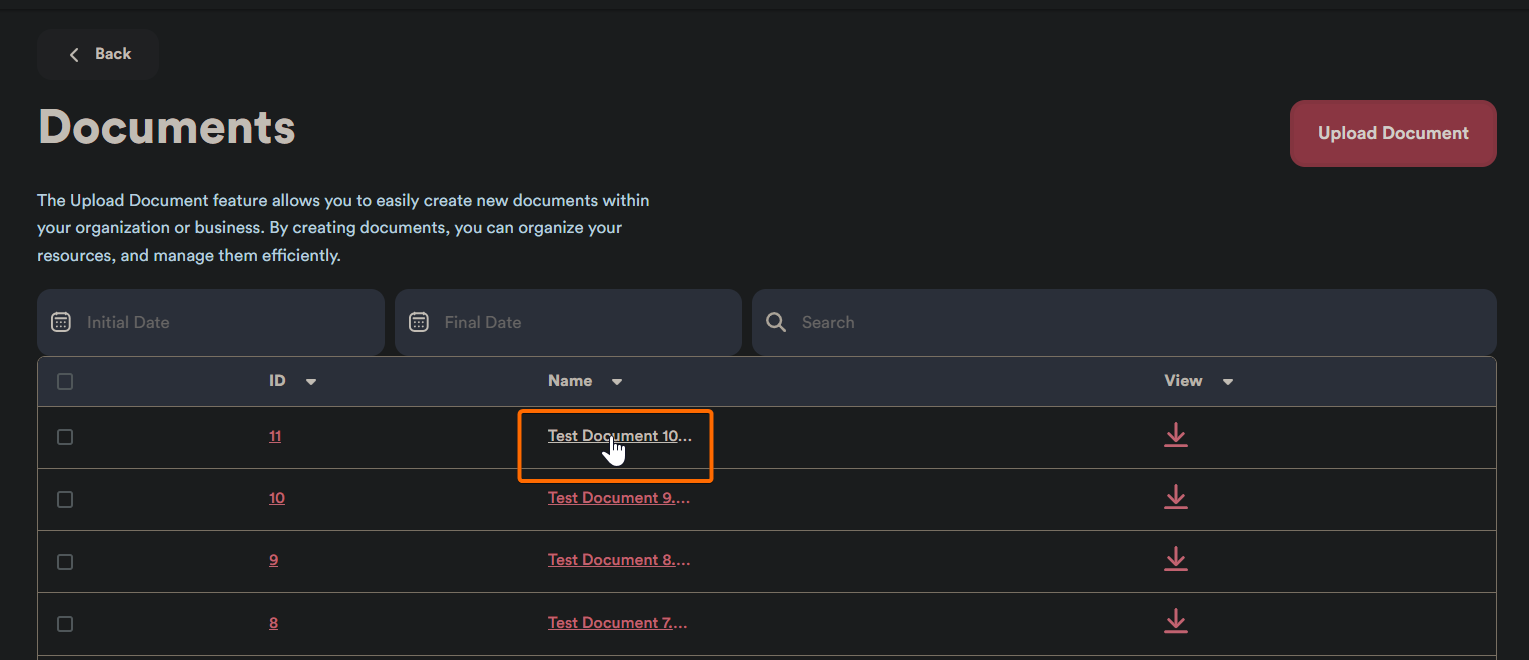Download the document with ID 11
This screenshot has width=1529, height=660.
[1175, 435]
